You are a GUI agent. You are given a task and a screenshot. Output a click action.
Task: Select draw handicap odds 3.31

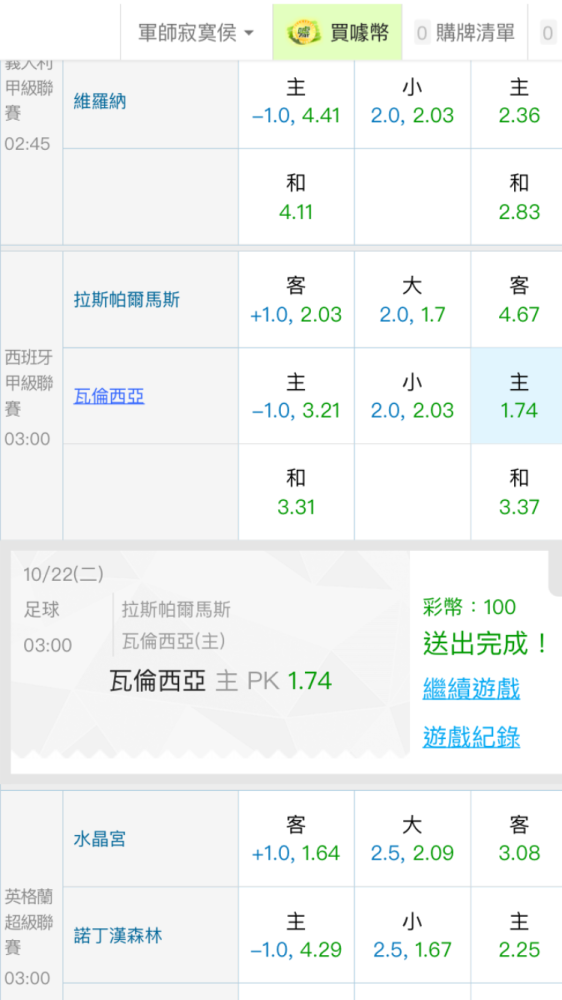(x=296, y=492)
